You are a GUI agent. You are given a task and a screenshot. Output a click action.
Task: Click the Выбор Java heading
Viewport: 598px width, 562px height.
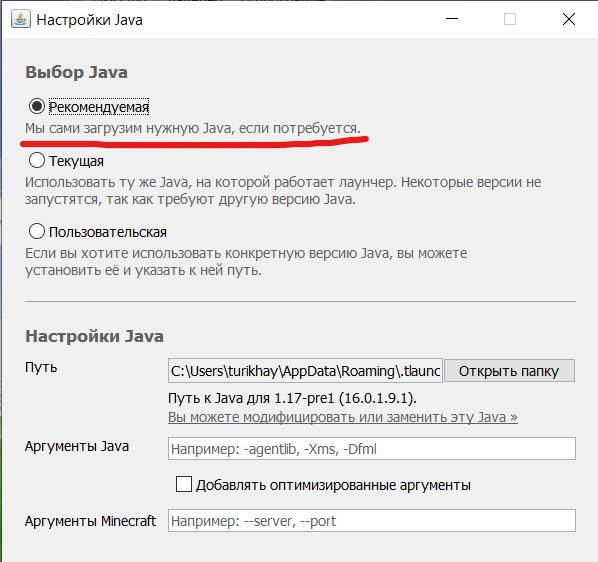[76, 72]
